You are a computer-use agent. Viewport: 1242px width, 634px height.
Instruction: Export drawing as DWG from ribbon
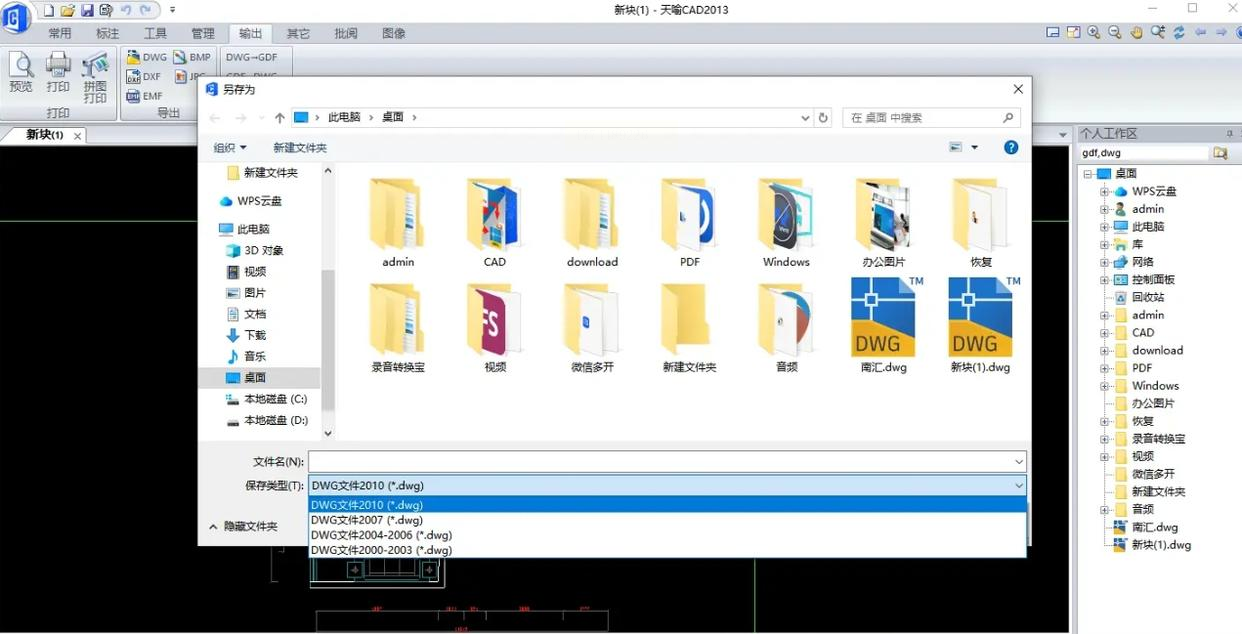147,57
